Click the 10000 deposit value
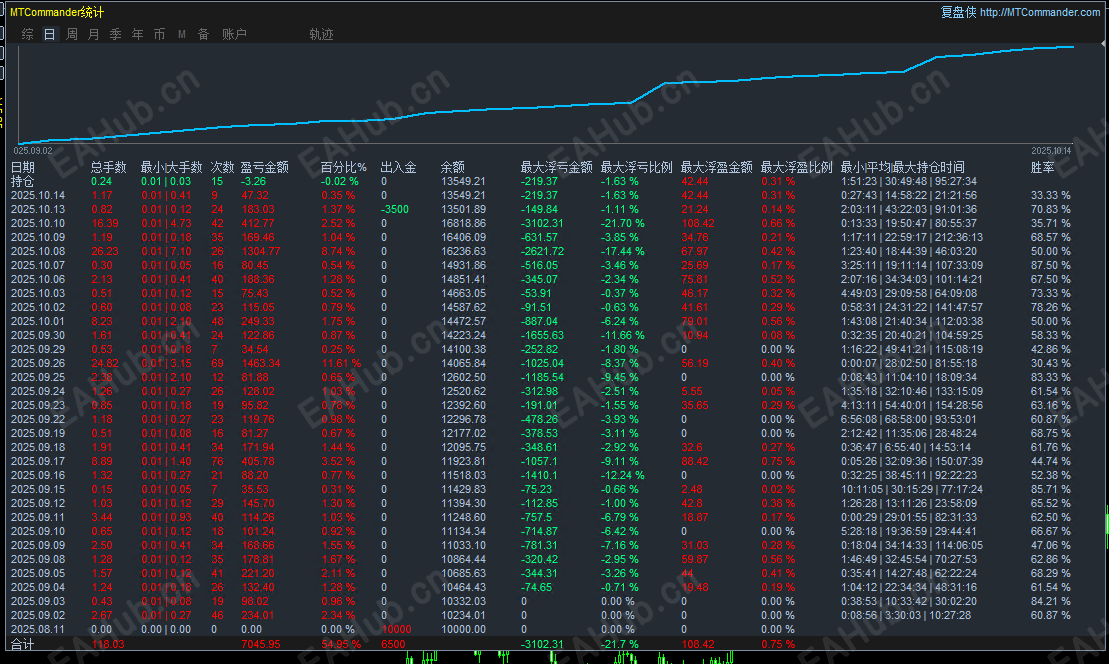 (x=397, y=629)
